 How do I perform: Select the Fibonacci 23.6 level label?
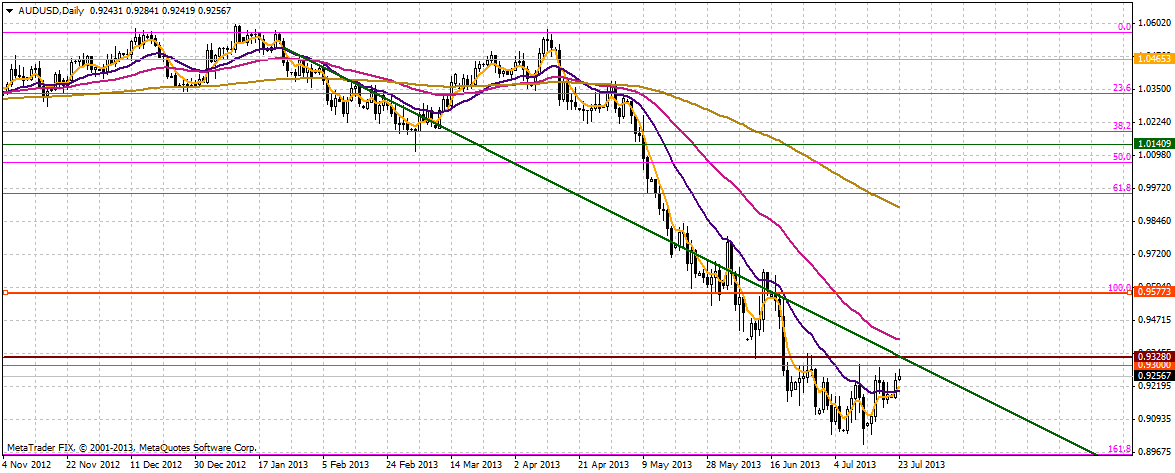1122,89
